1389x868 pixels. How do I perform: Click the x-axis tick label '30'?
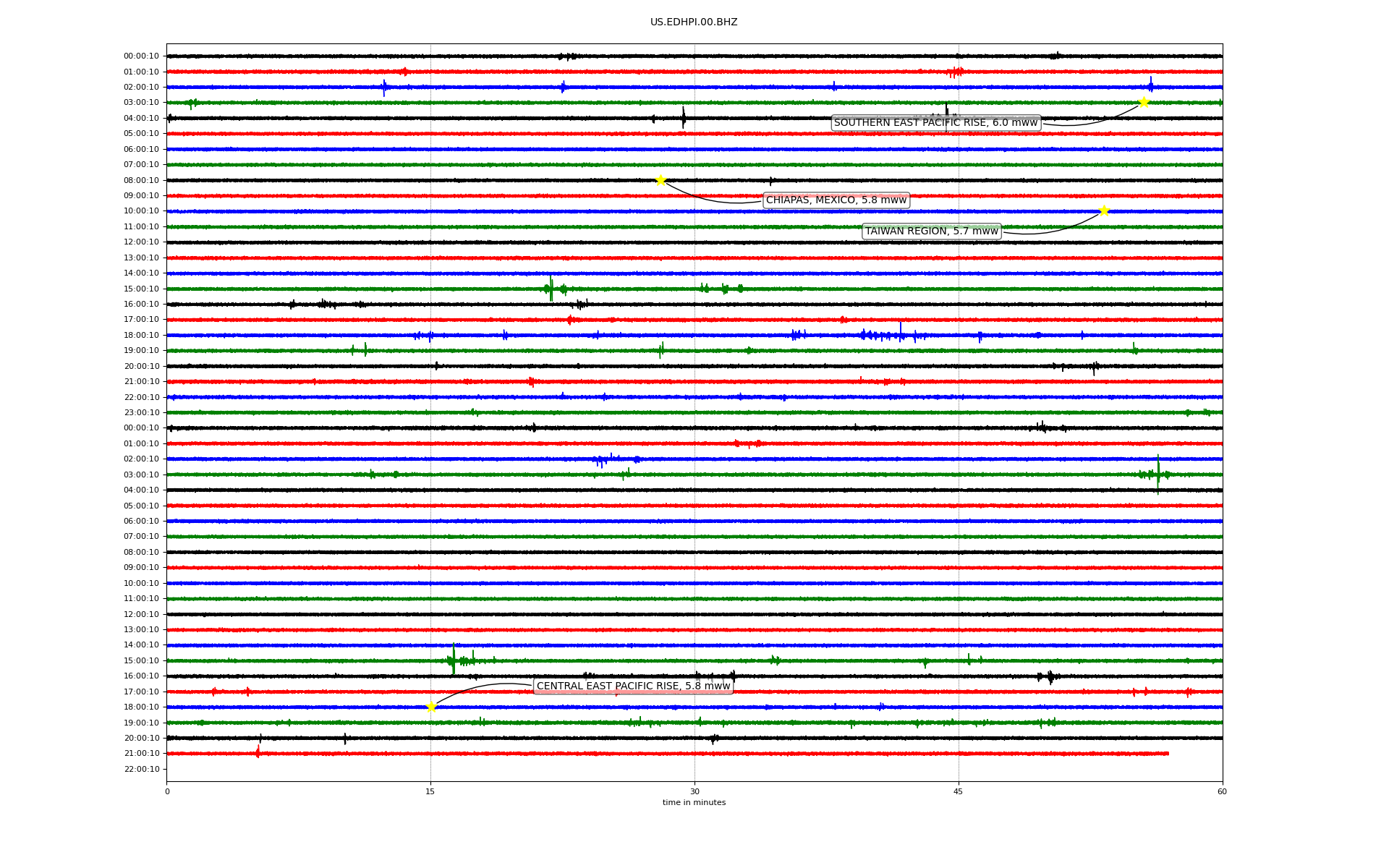(694, 791)
